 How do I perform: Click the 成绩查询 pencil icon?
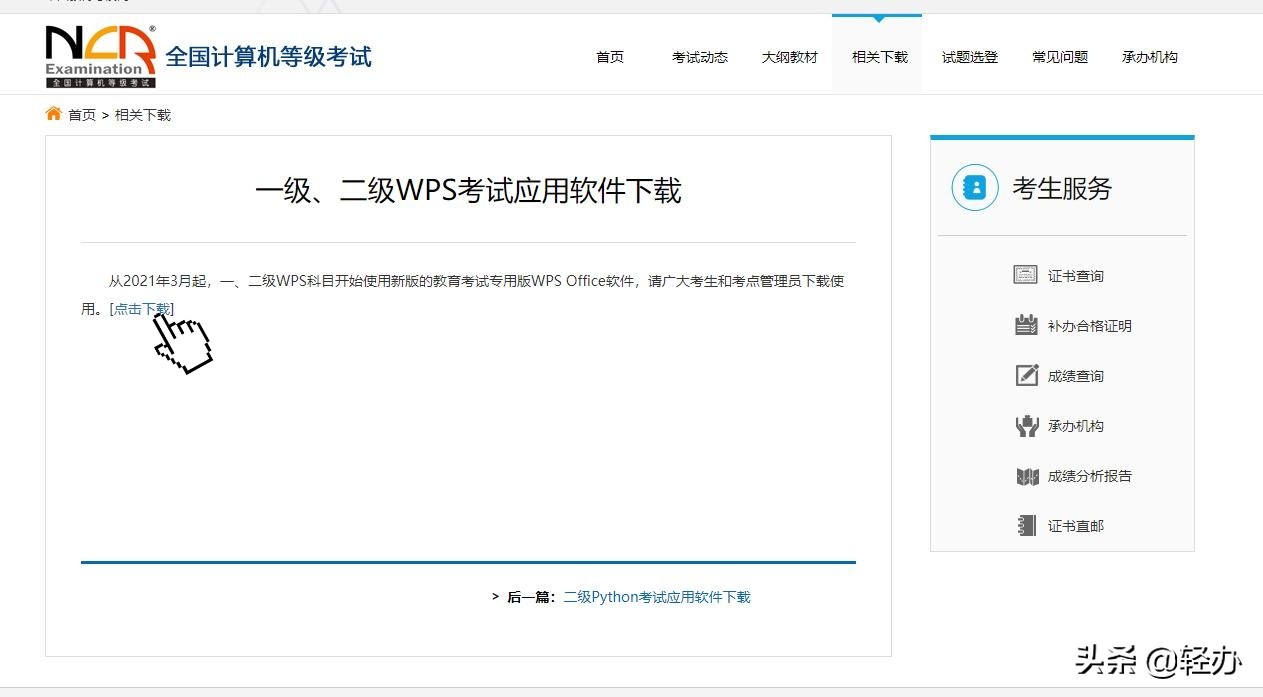tap(1027, 375)
